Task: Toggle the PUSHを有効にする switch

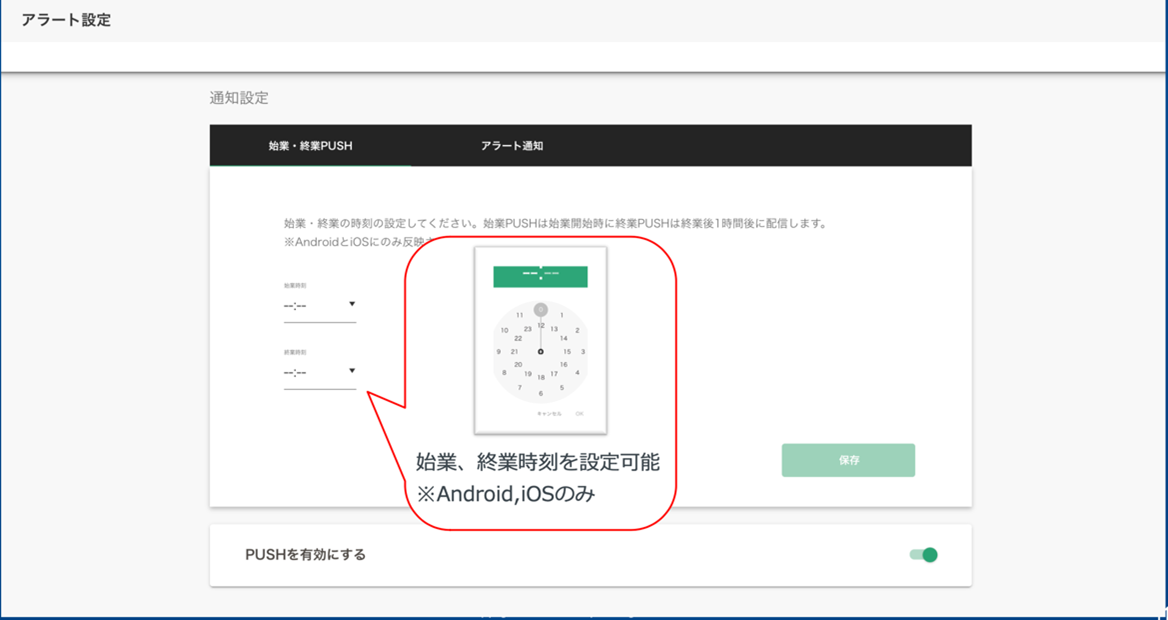Action: 924,554
